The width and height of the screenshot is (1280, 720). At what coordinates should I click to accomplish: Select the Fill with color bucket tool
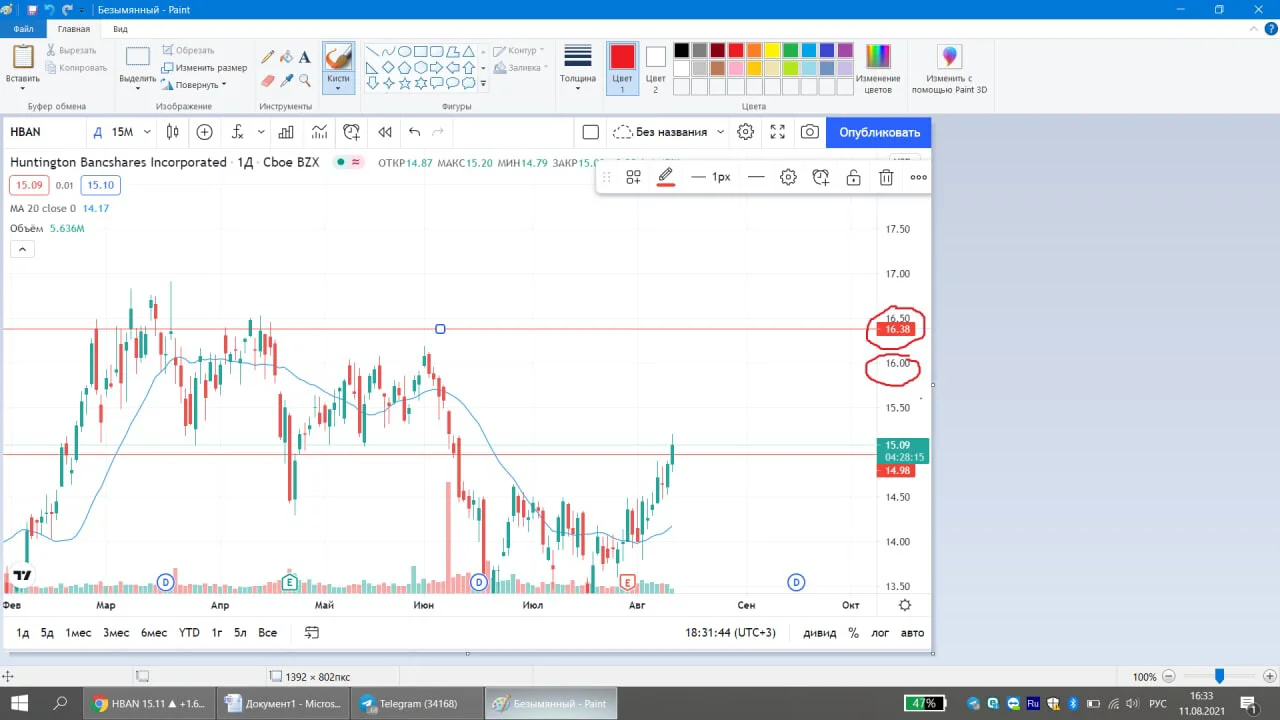tap(286, 57)
